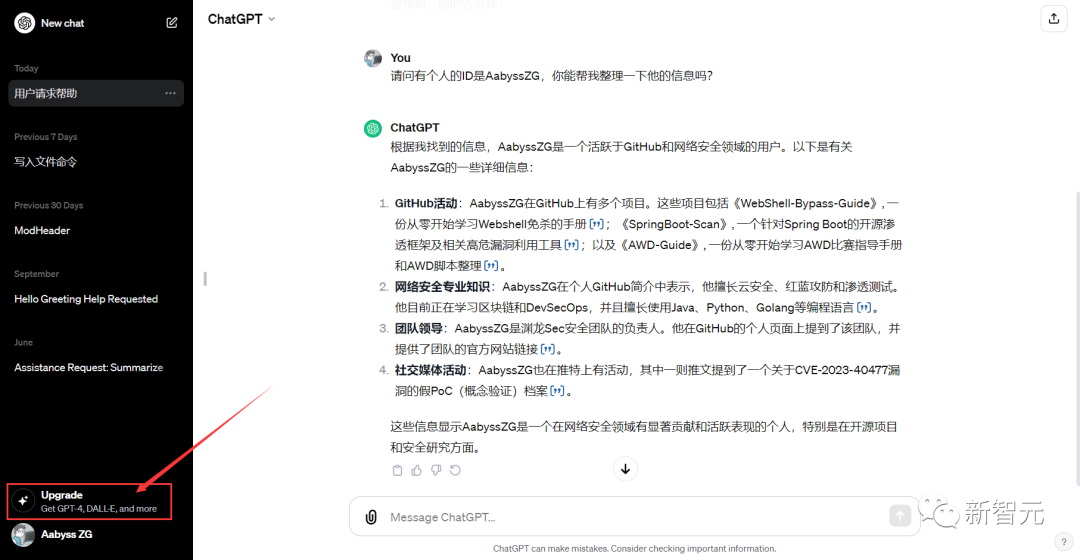The width and height of the screenshot is (1080, 560).
Task: Click the ChatGPT logo in sidebar
Action: (x=25, y=23)
